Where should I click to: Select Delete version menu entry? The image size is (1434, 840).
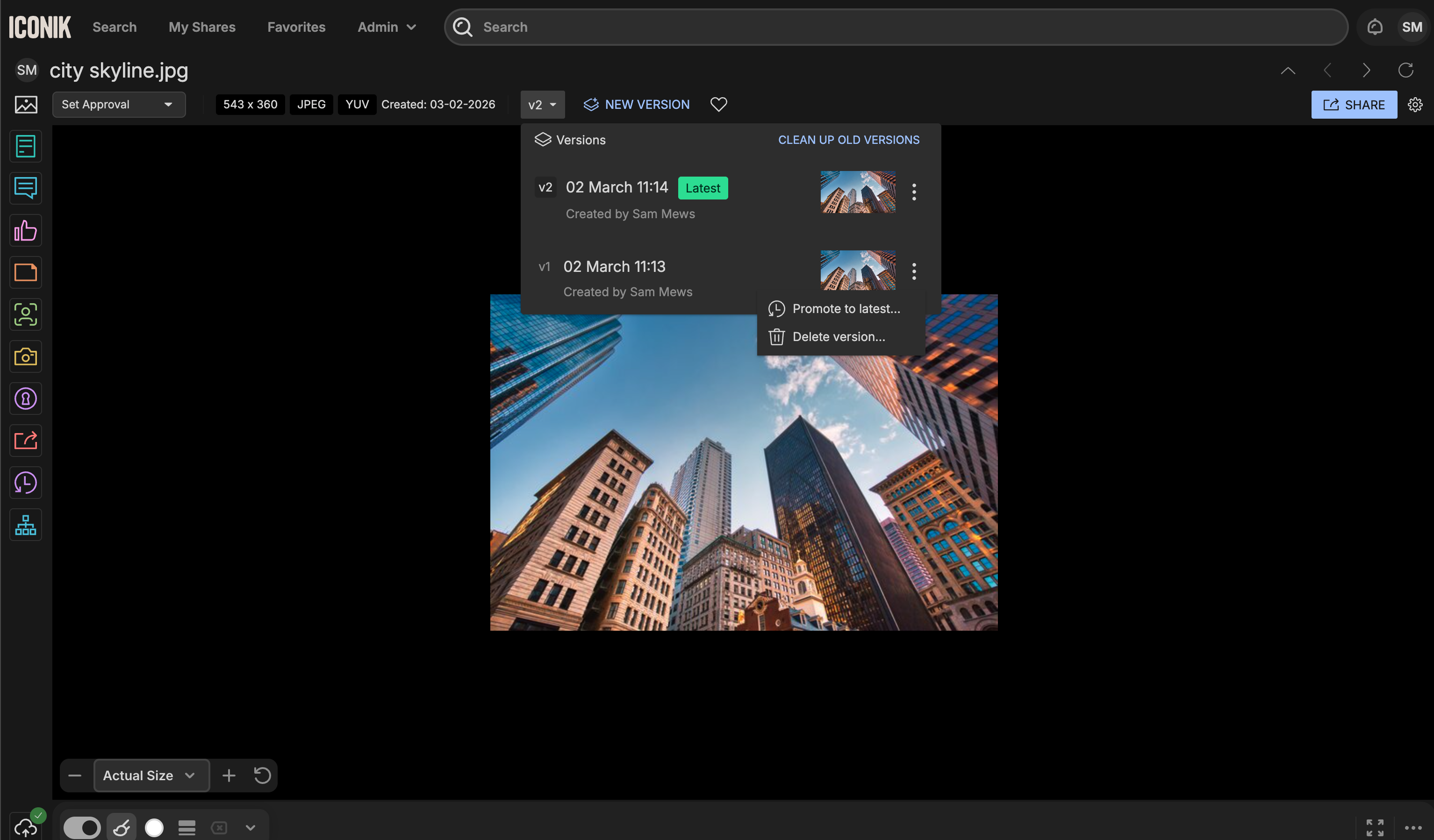[838, 337]
